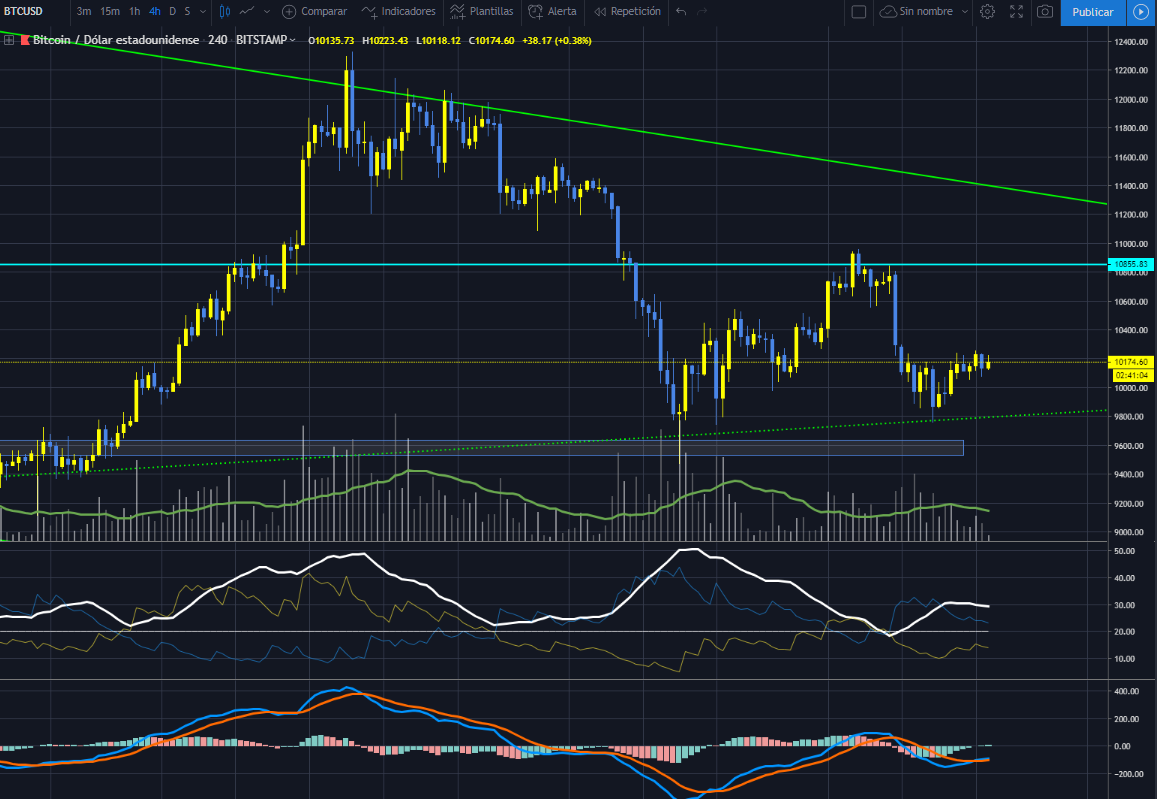Take a chart snapshot with camera icon

tap(1044, 11)
